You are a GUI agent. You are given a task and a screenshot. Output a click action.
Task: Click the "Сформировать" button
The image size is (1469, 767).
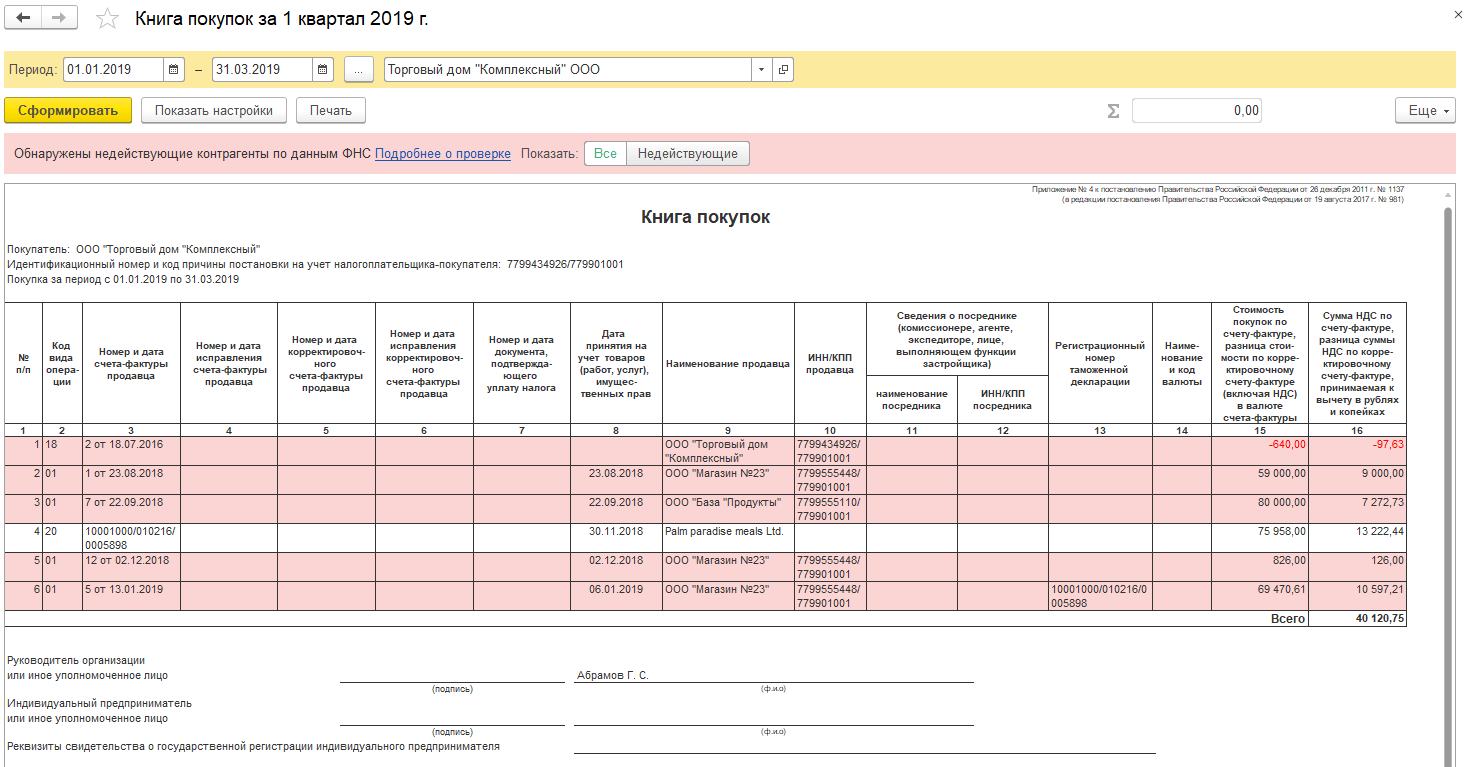tap(68, 111)
